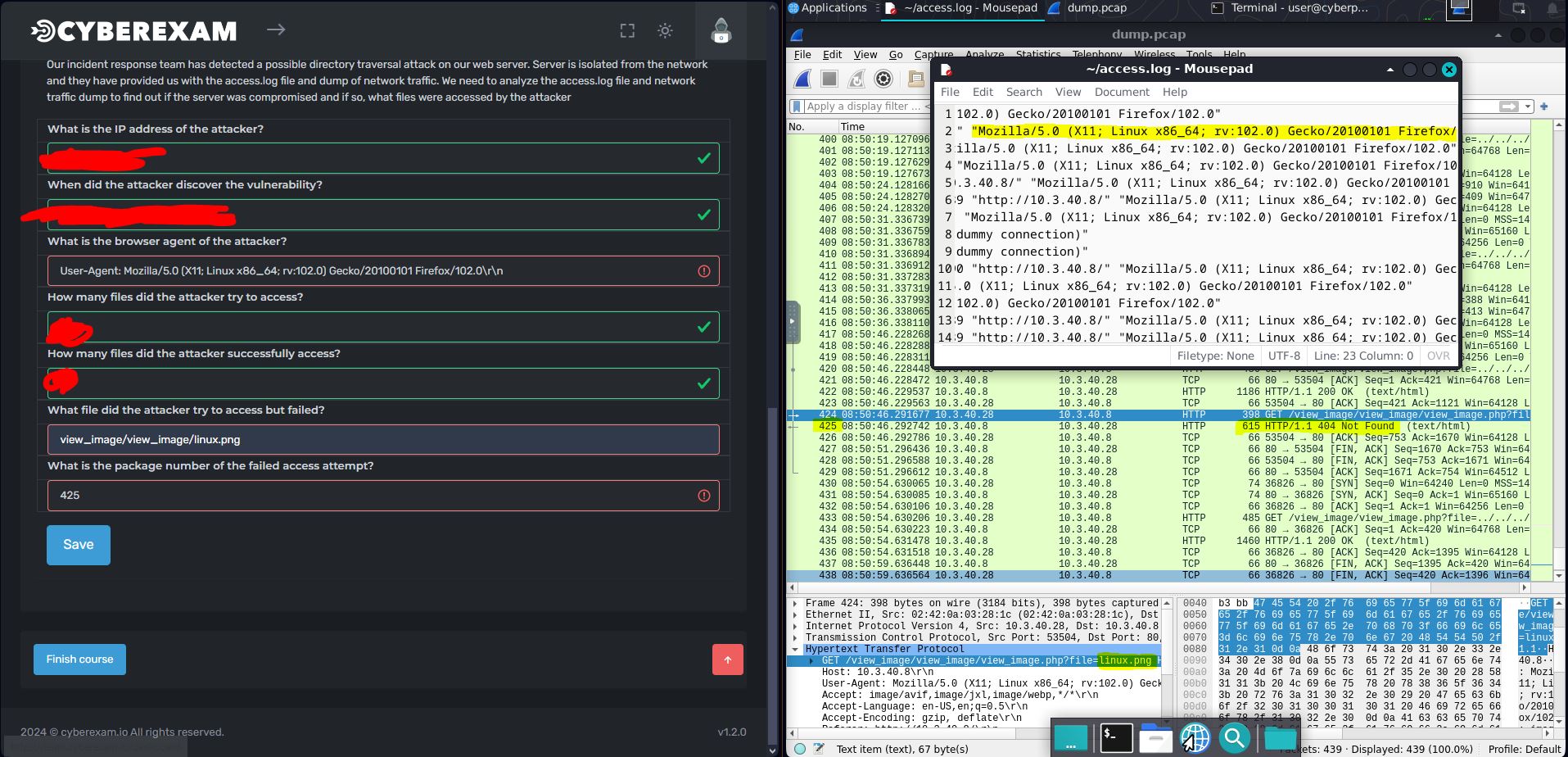Click the Finish course button

(x=79, y=660)
